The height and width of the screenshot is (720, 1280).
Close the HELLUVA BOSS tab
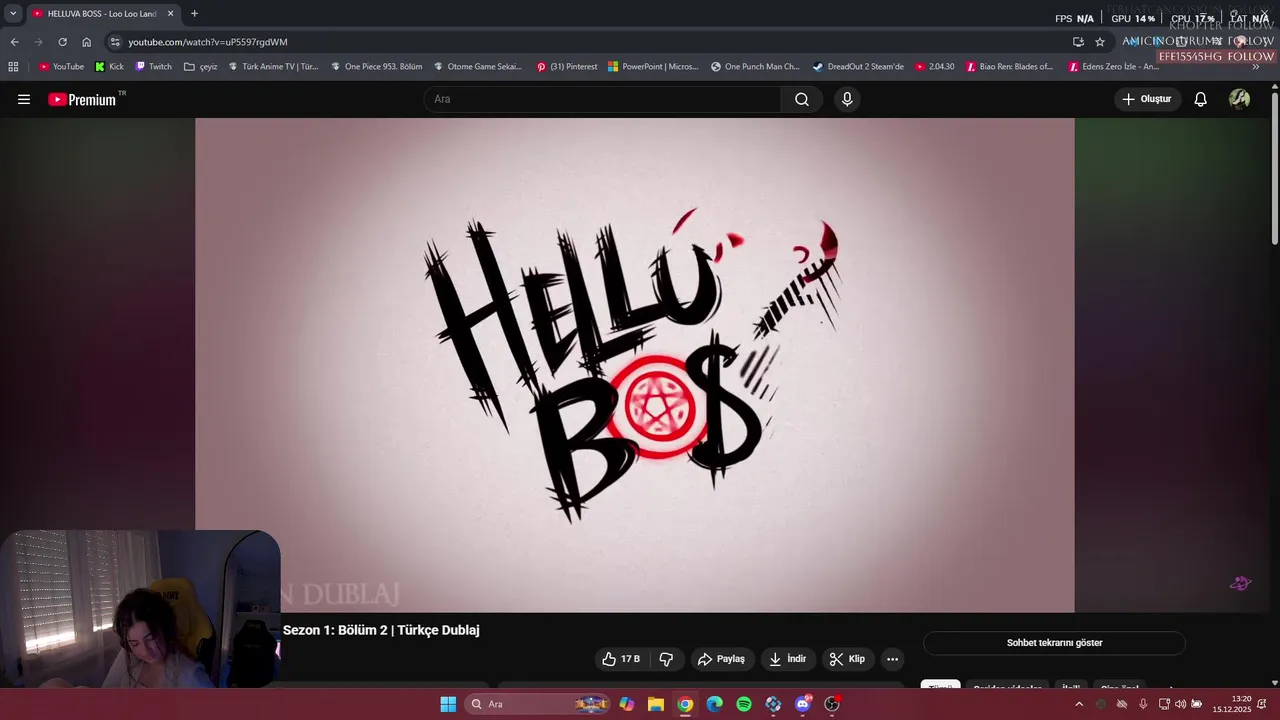tap(170, 14)
